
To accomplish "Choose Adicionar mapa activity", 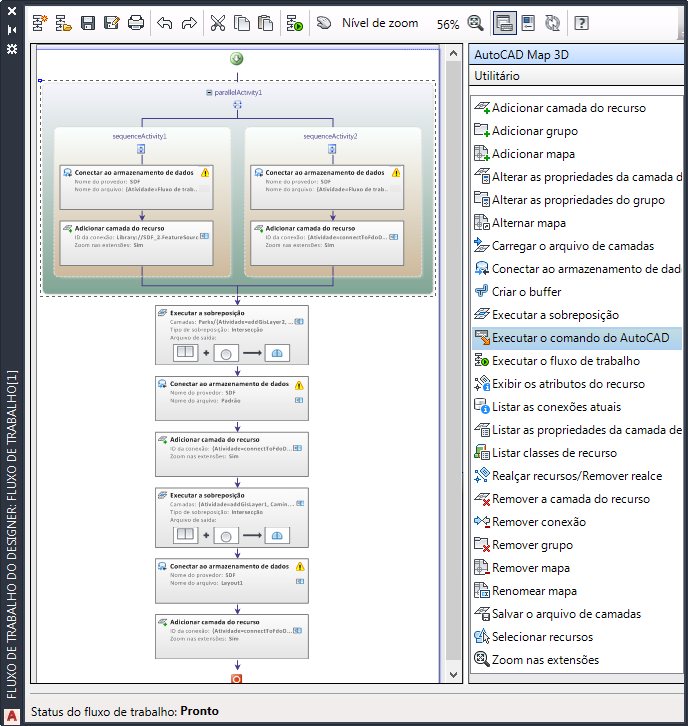I will 577,154.
